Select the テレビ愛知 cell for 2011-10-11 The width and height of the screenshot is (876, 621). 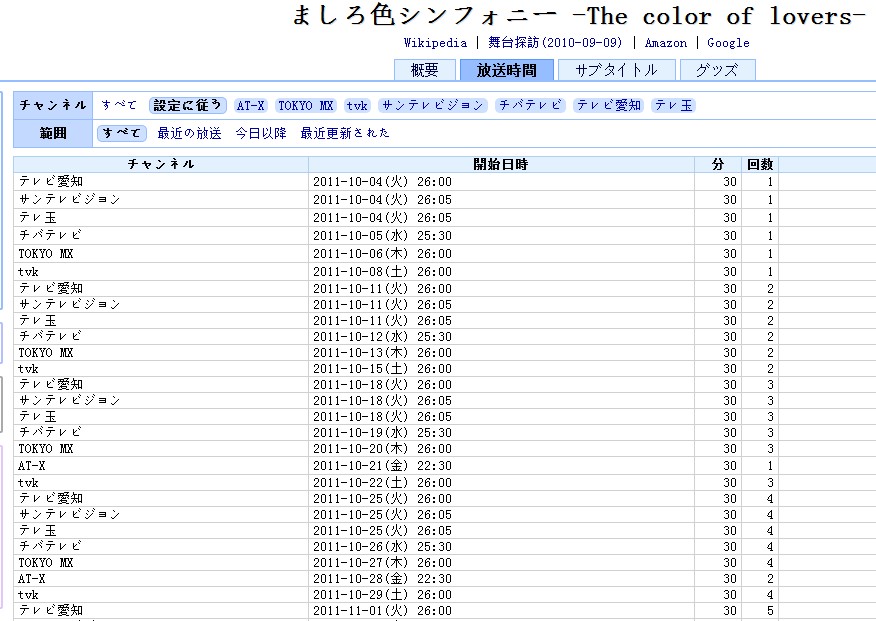[x=161, y=289]
